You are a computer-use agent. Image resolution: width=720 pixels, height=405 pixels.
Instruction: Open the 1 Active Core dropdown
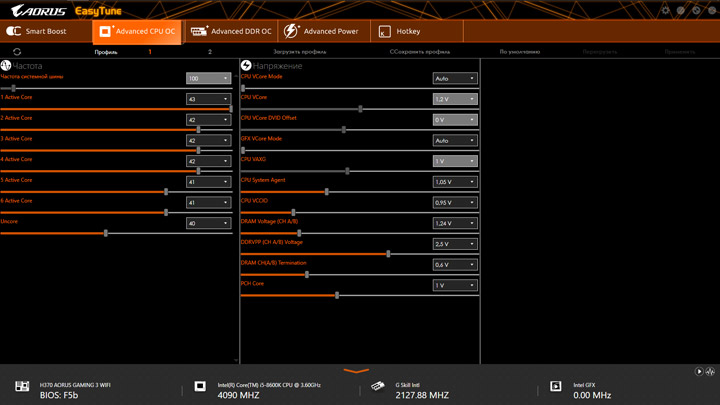(x=208, y=99)
